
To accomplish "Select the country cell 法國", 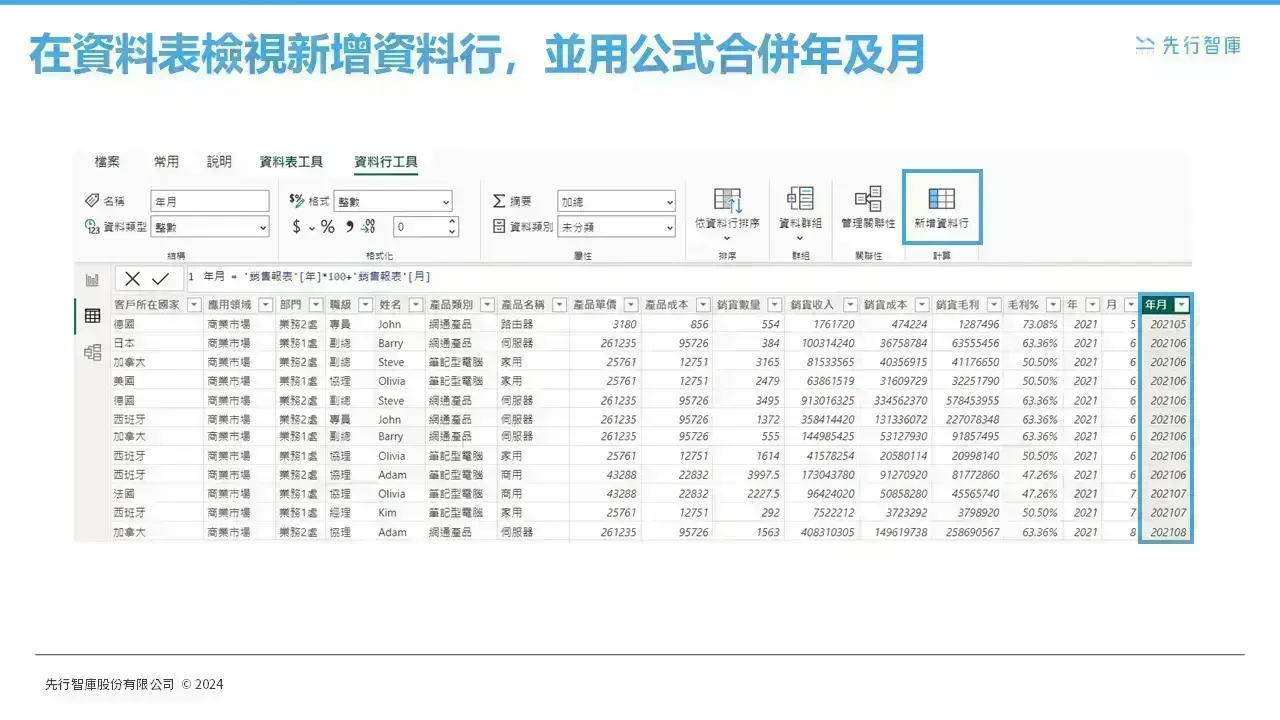I will click(x=157, y=493).
